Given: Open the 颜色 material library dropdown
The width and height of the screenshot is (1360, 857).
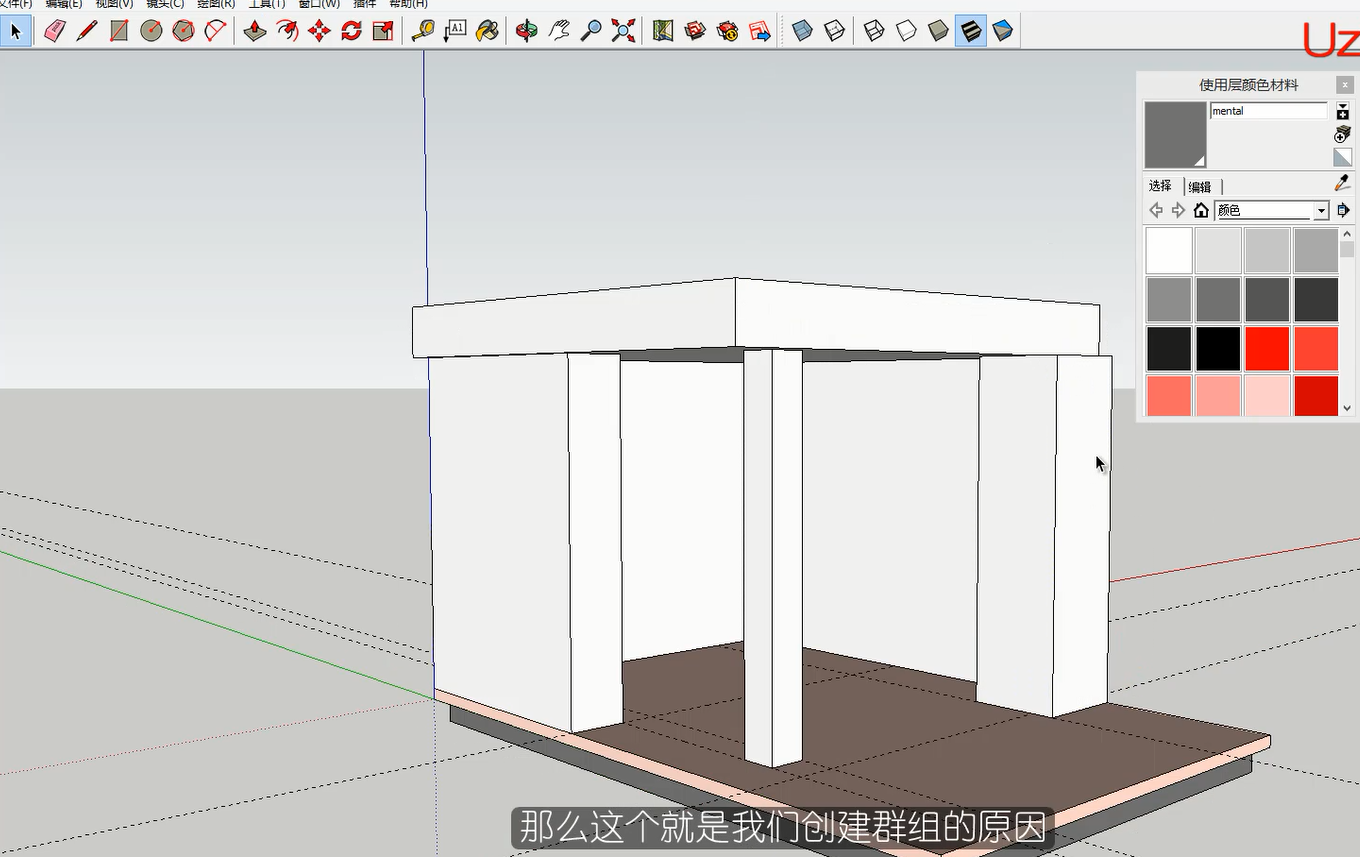Looking at the screenshot, I should (x=1321, y=211).
